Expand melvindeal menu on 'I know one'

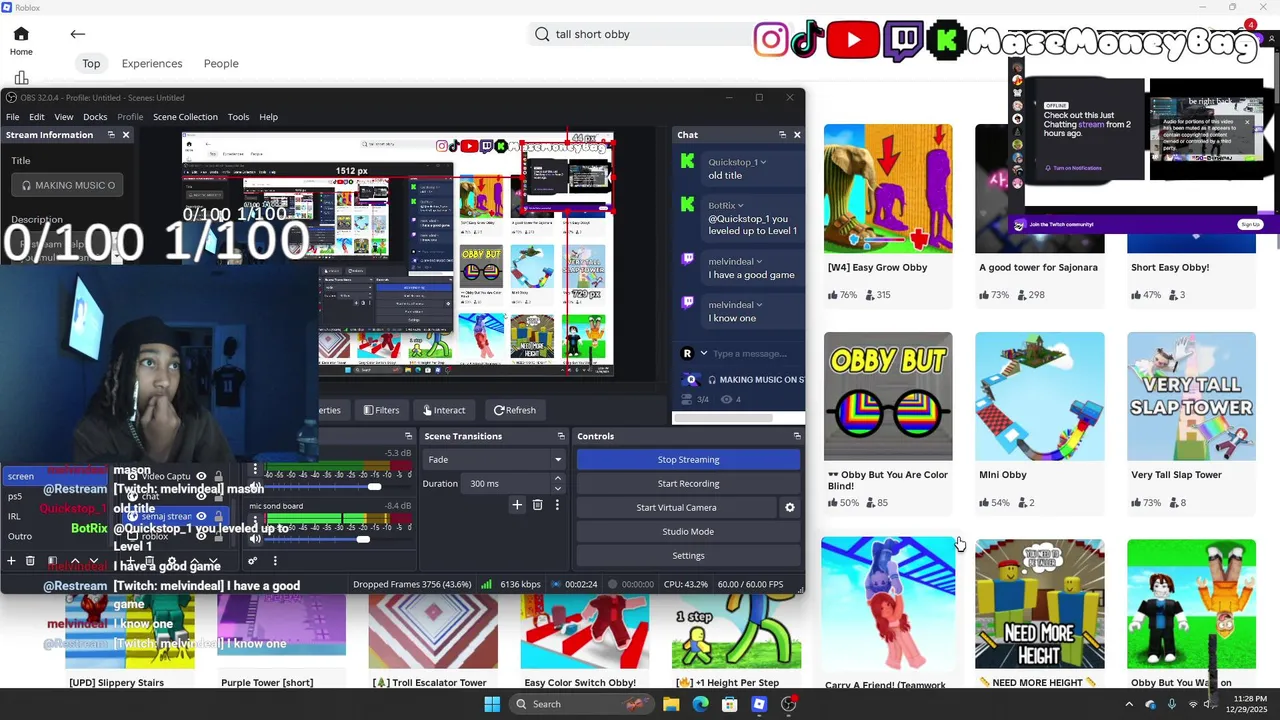point(759,305)
